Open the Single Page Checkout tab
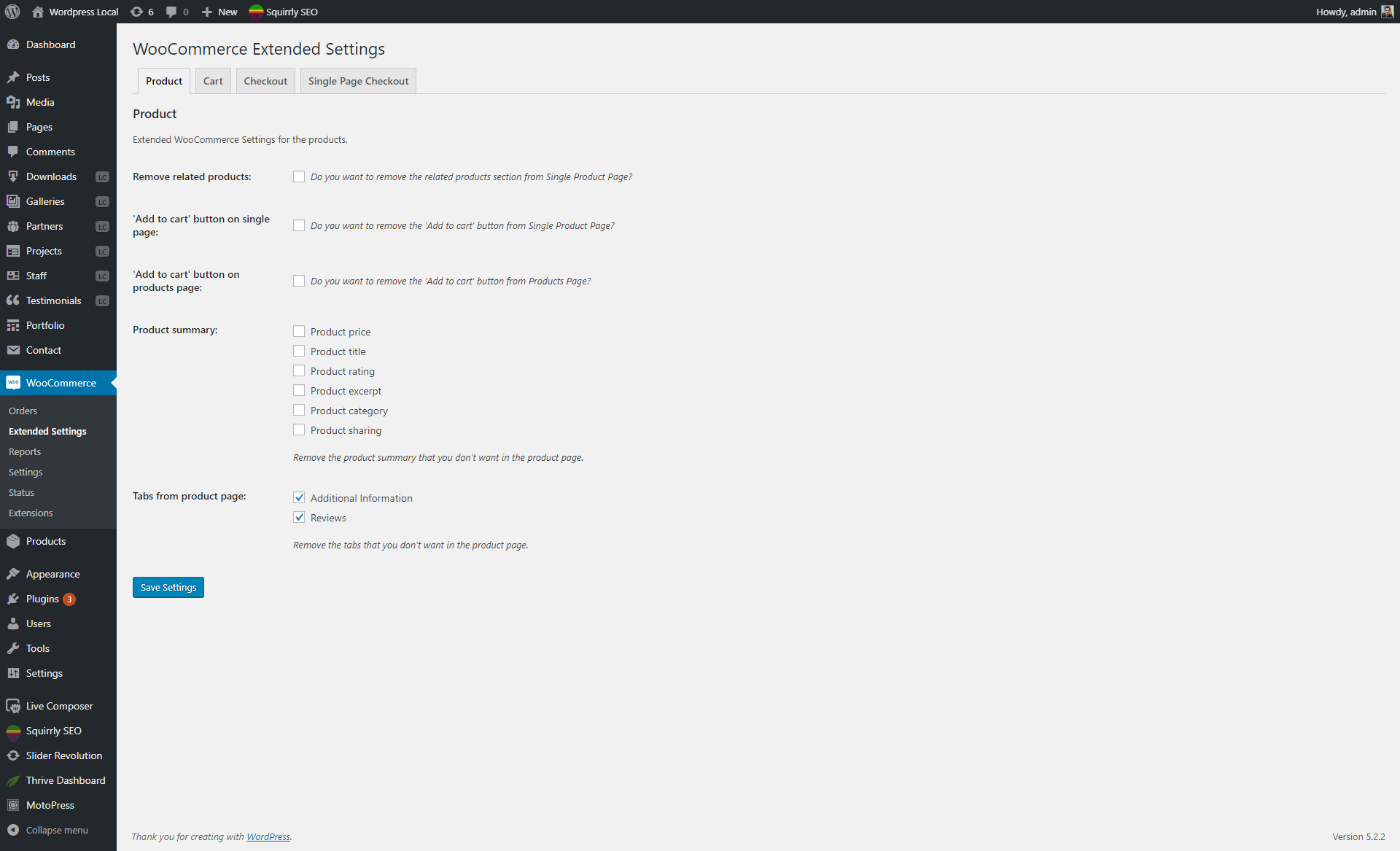Screen dimensions: 1400x851 pyautogui.click(x=358, y=81)
